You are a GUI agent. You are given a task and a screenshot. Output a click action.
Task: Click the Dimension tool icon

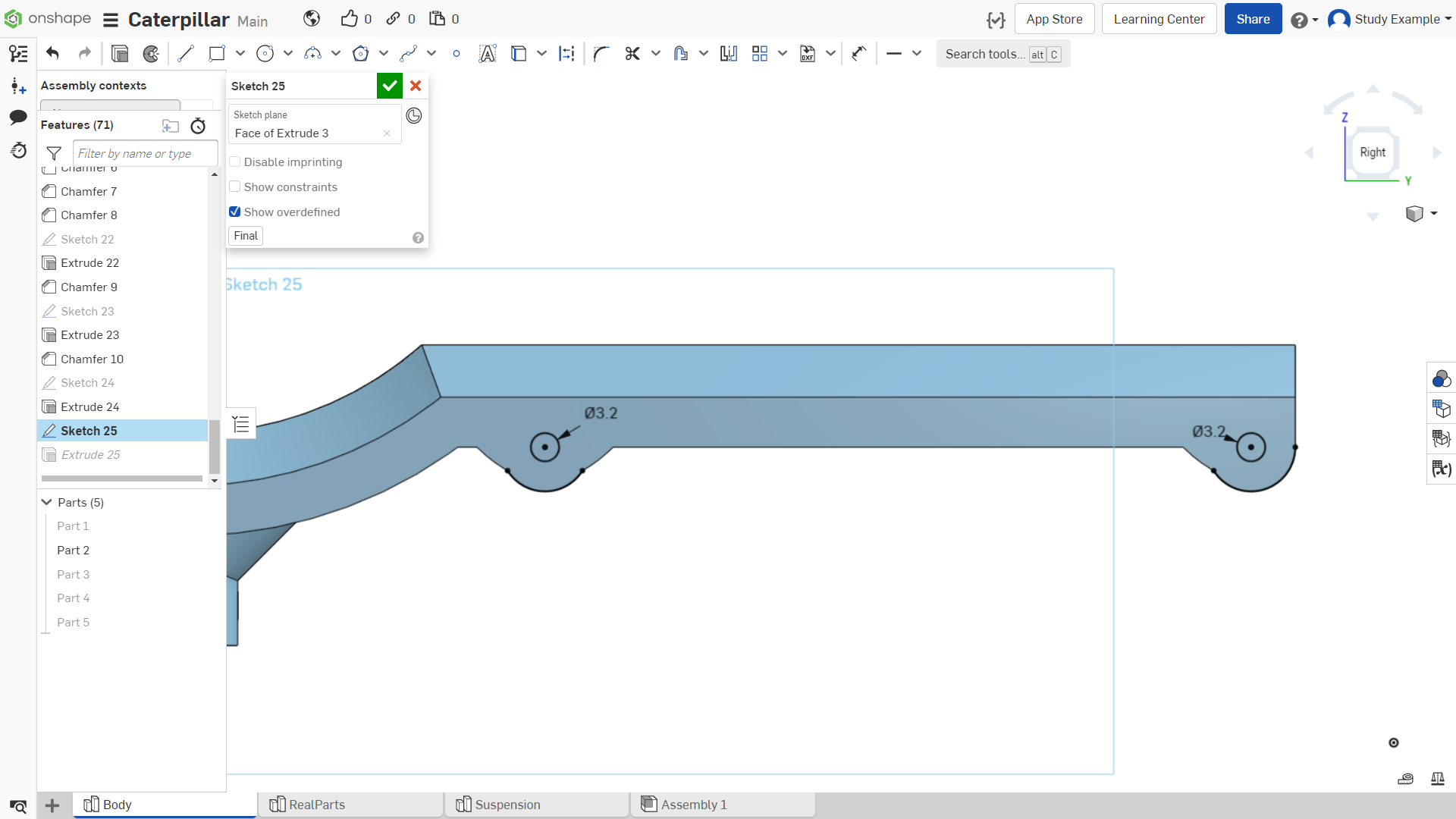pyautogui.click(x=566, y=54)
